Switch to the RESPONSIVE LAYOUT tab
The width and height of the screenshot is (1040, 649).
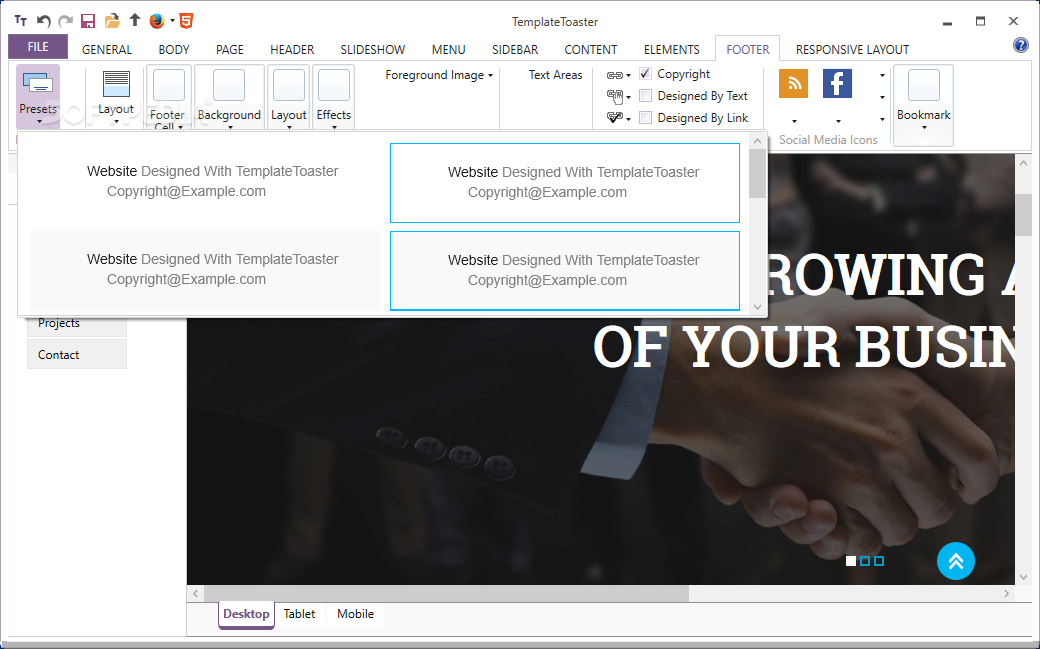pos(852,50)
